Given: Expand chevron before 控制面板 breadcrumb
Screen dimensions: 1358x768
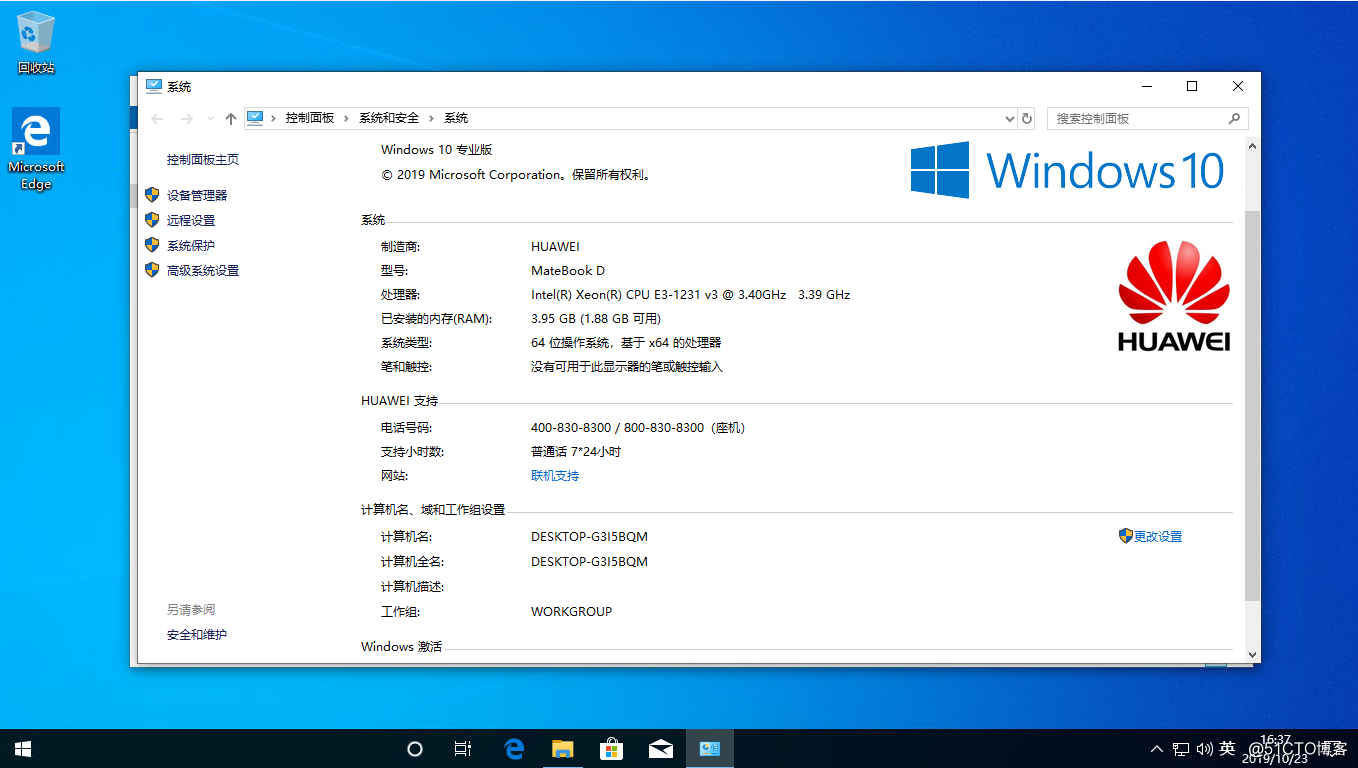Looking at the screenshot, I should (273, 118).
